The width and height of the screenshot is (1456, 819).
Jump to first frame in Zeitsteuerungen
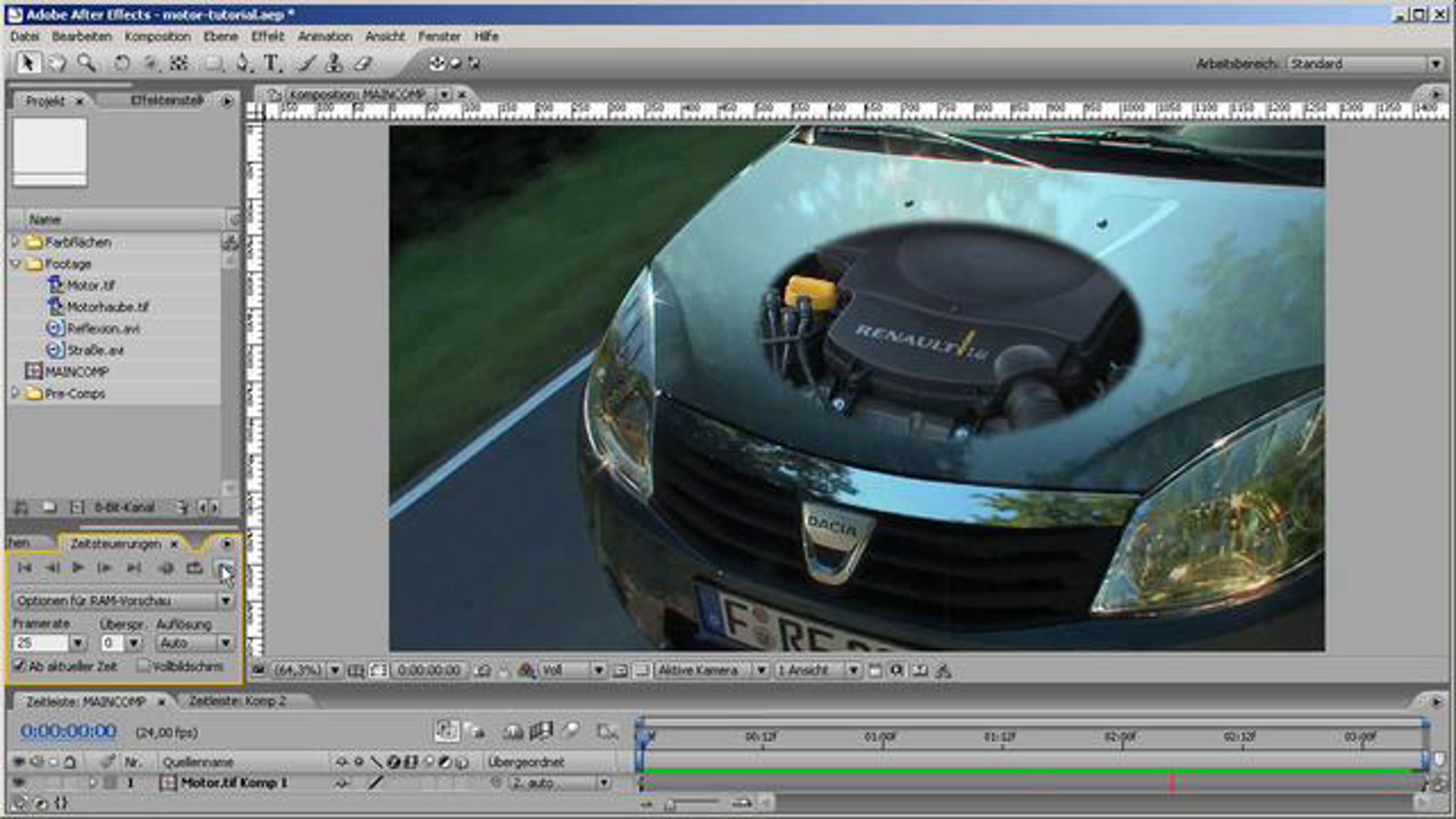[x=25, y=568]
